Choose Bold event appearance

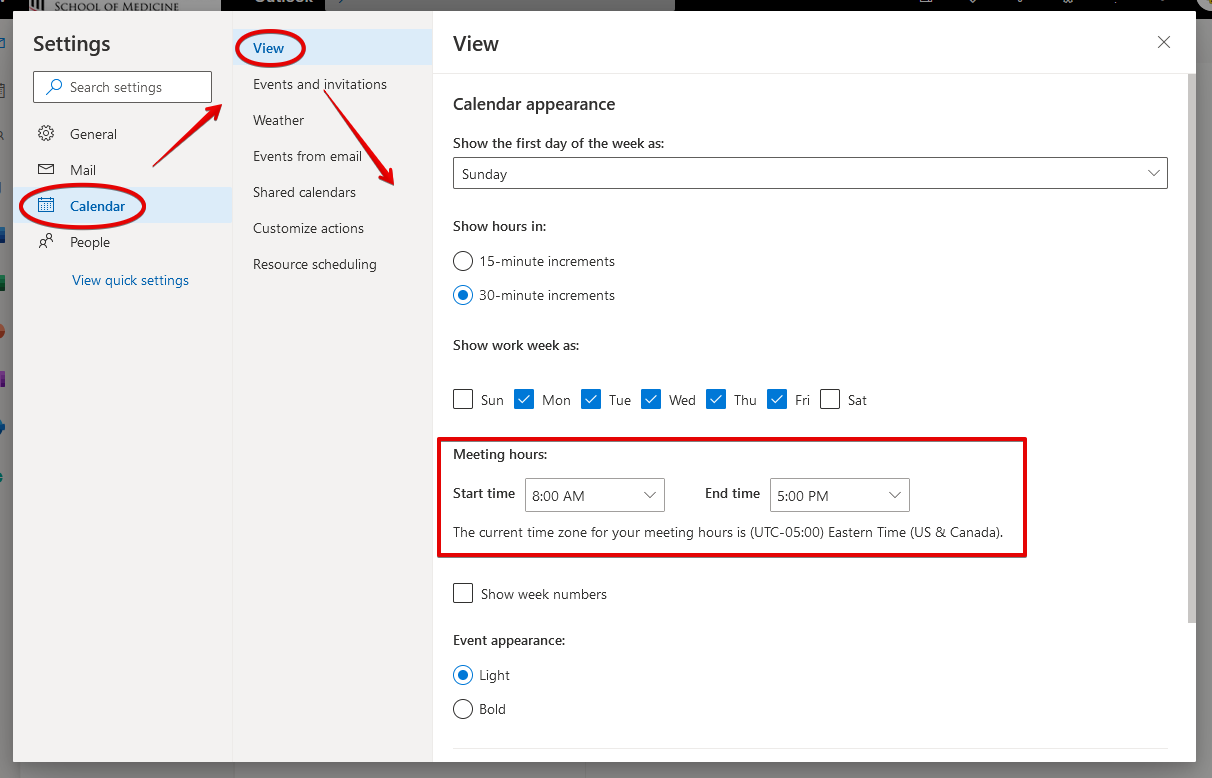[463, 709]
